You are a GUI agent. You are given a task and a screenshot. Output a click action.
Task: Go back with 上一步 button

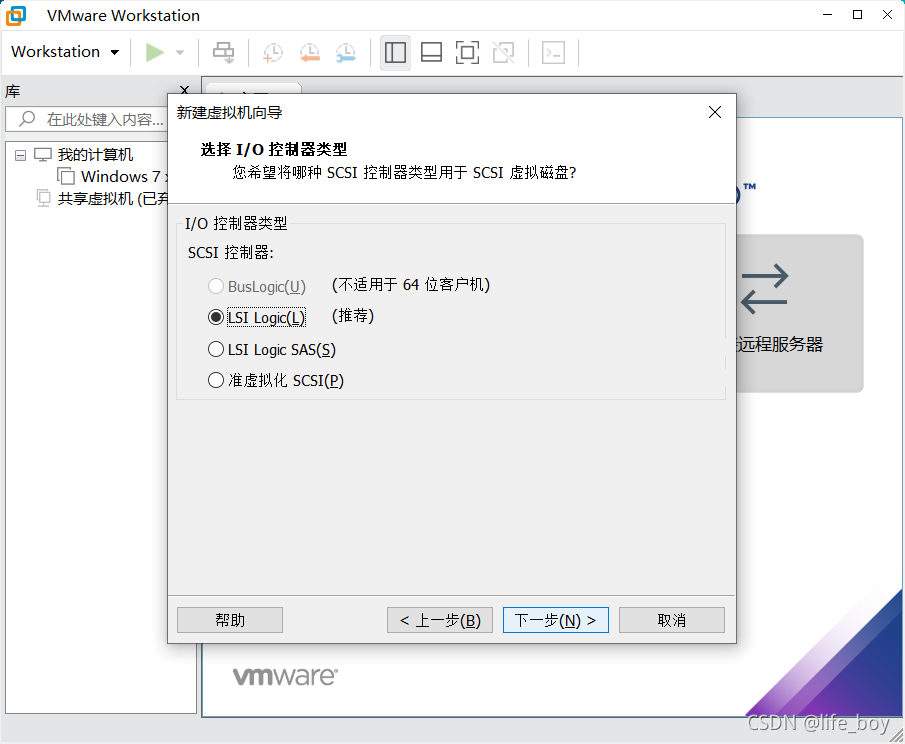pyautogui.click(x=440, y=620)
